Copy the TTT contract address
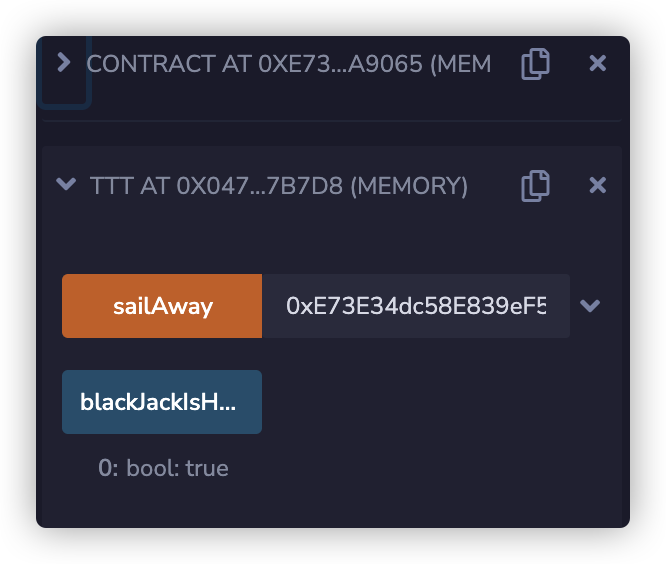This screenshot has width=666, height=564. click(535, 185)
